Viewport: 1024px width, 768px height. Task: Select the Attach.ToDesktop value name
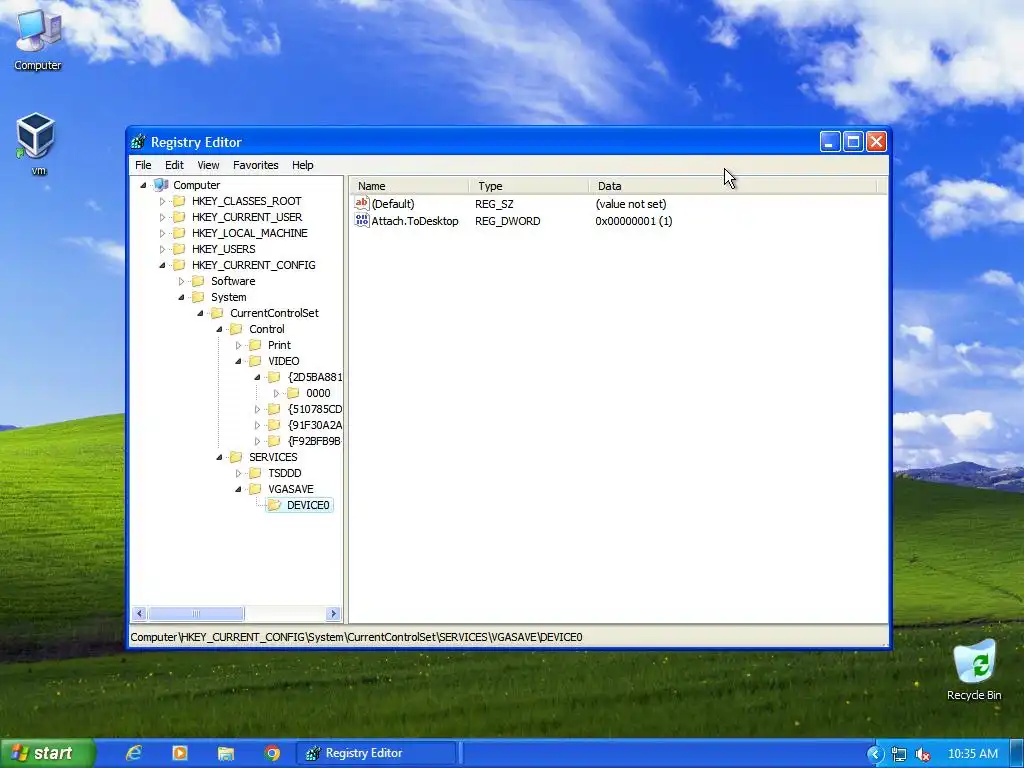[x=415, y=221]
